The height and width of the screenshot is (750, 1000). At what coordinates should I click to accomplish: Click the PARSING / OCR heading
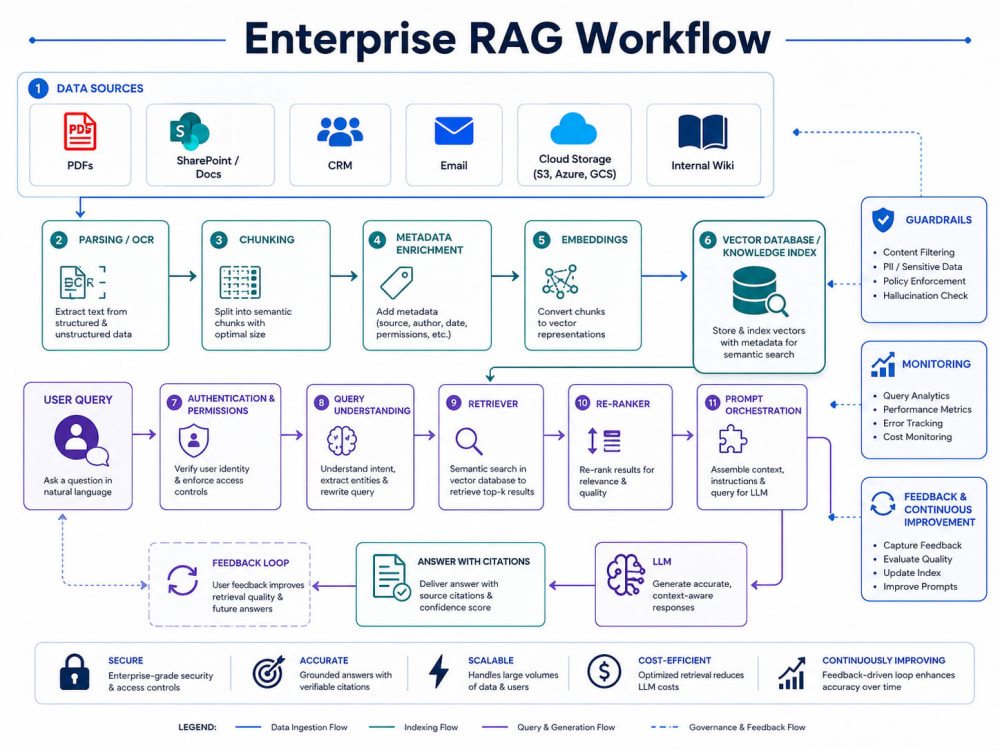pyautogui.click(x=116, y=240)
